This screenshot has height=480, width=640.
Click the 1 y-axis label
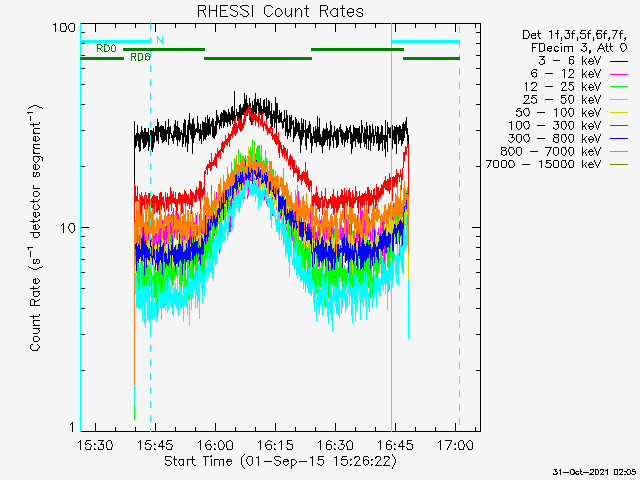(72, 427)
